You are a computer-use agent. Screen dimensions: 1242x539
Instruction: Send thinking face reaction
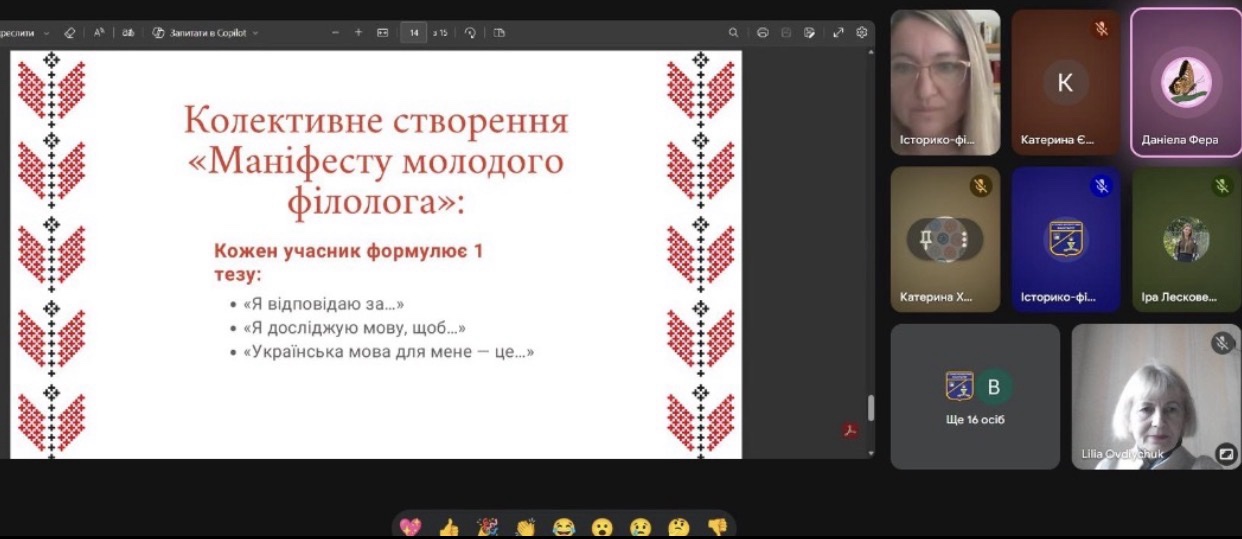(x=678, y=526)
